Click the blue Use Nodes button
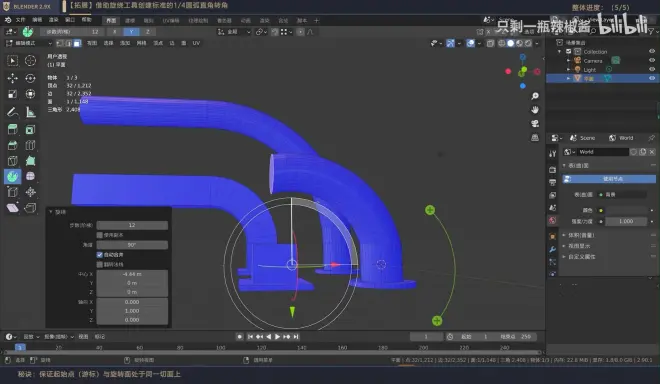 click(x=609, y=179)
